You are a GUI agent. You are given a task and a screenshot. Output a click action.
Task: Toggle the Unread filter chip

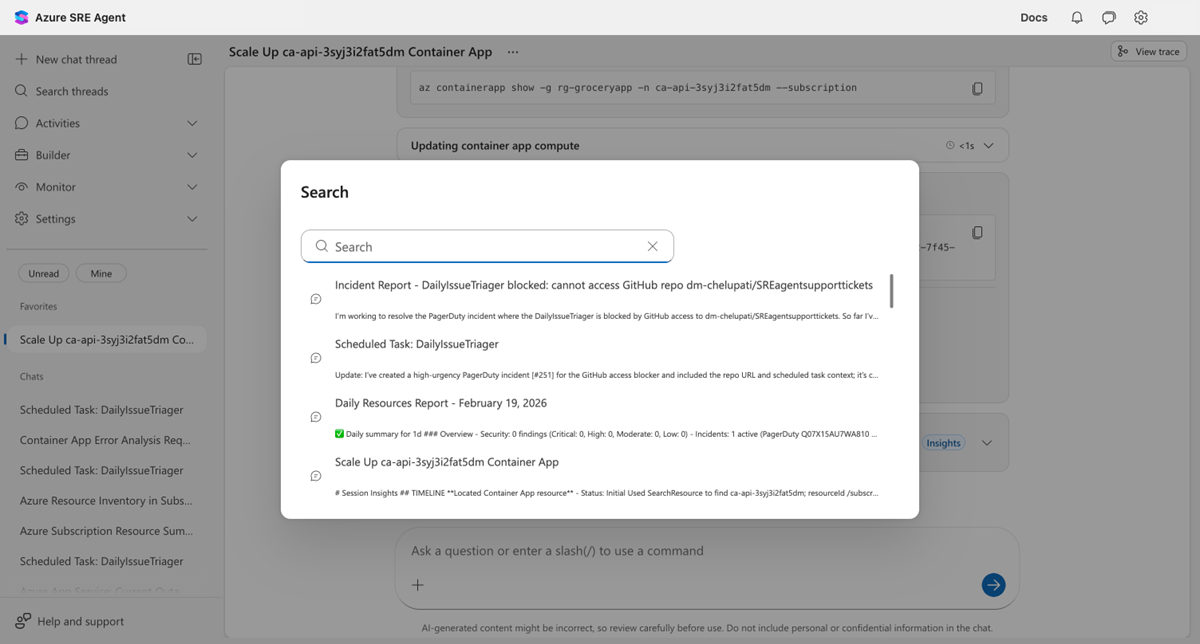click(44, 273)
